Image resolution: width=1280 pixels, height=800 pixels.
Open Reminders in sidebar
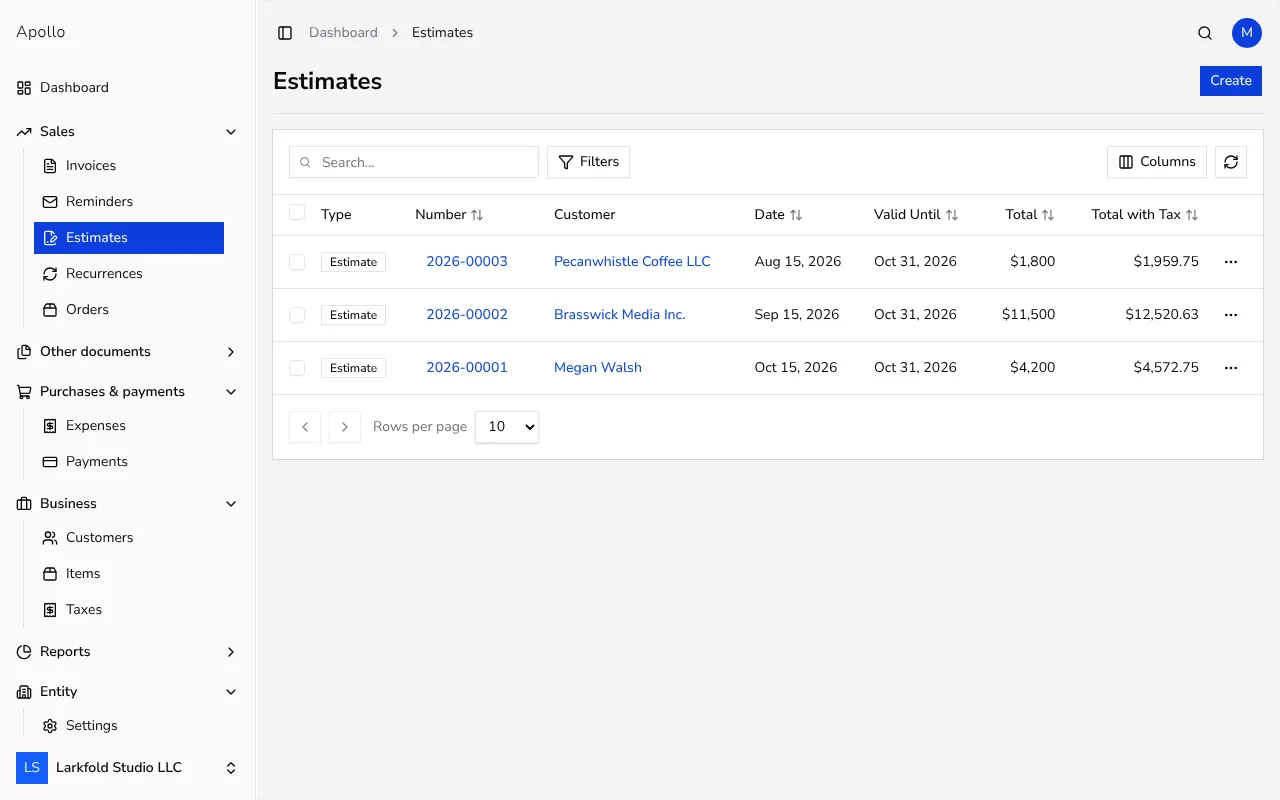click(x=129, y=202)
